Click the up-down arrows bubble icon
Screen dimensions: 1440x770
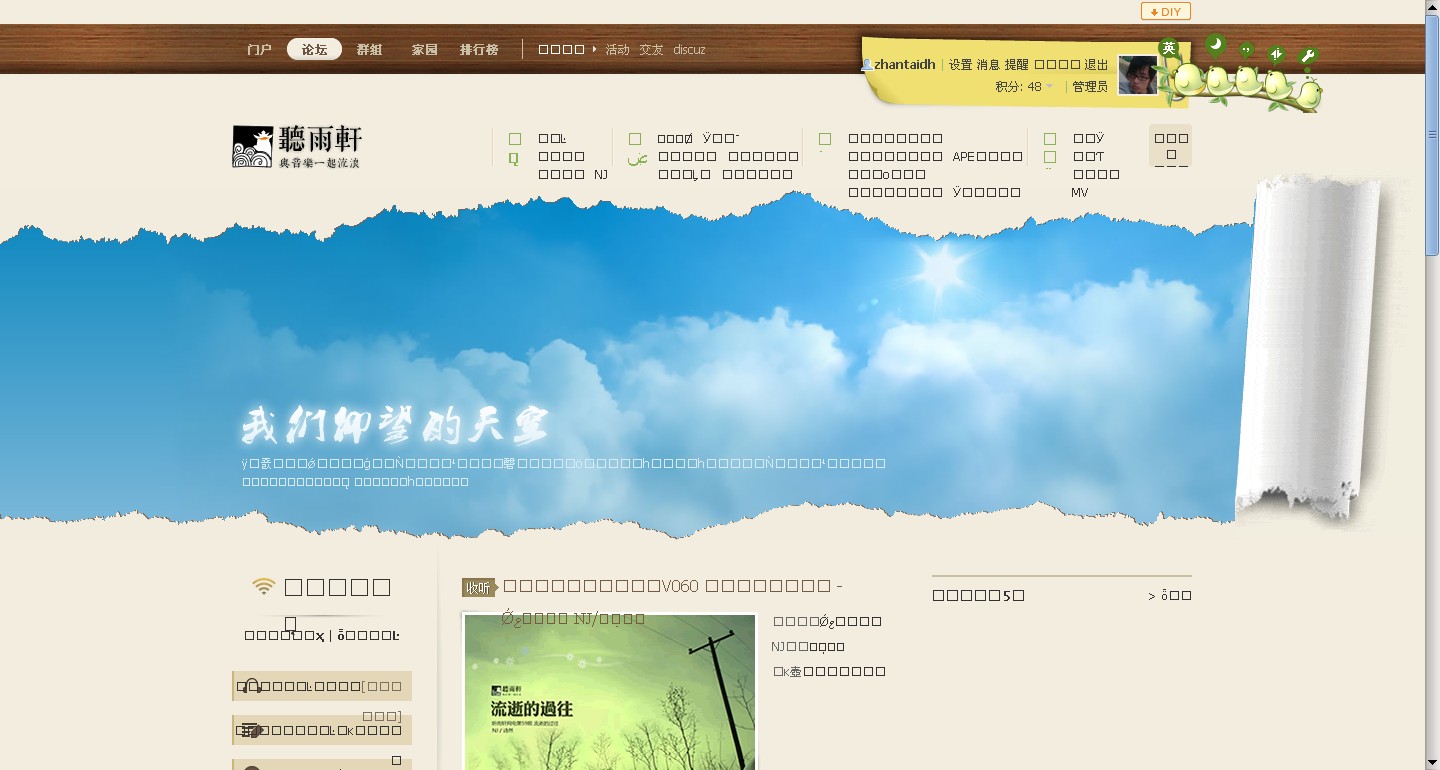(x=1276, y=54)
